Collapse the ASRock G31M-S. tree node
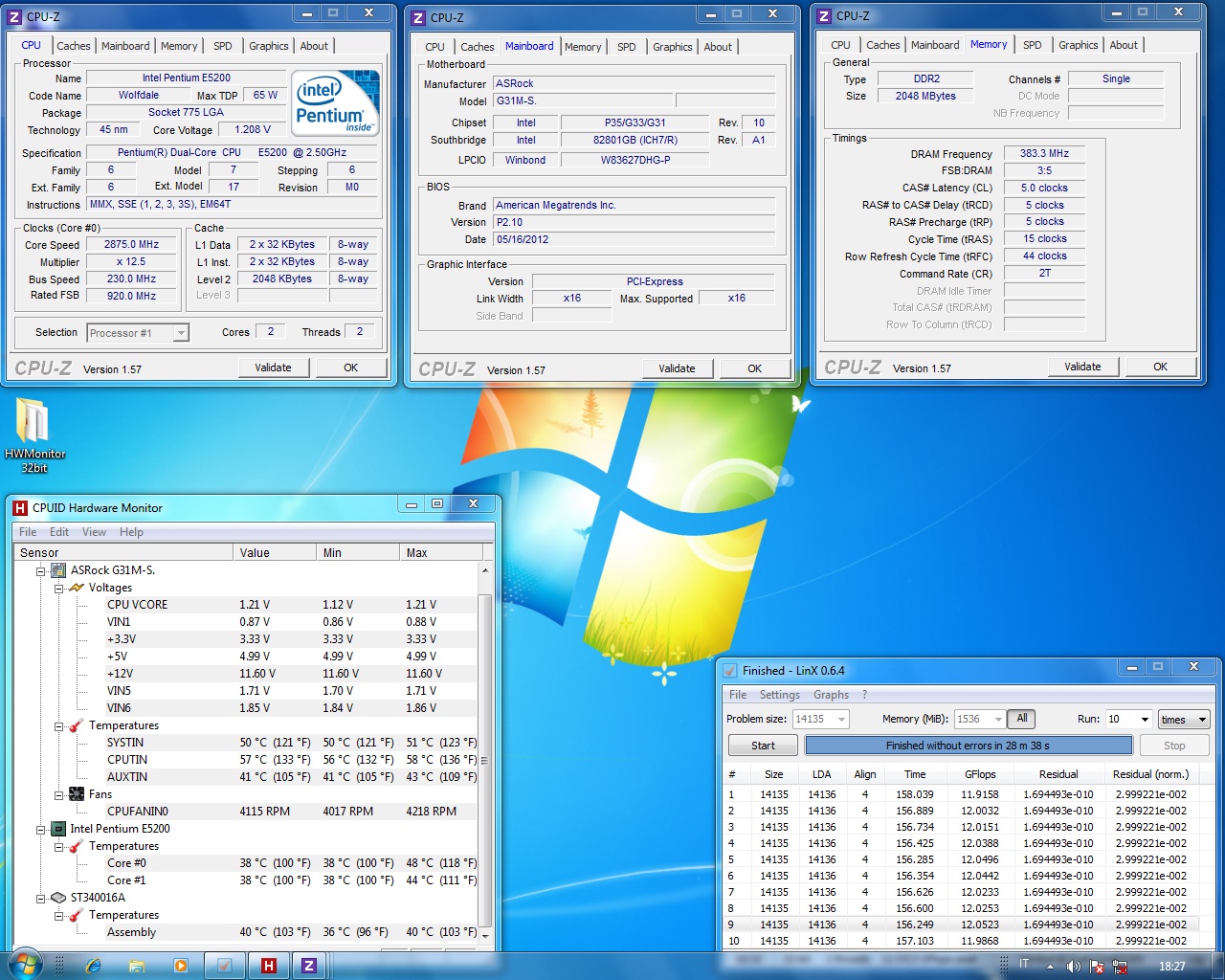 point(41,570)
